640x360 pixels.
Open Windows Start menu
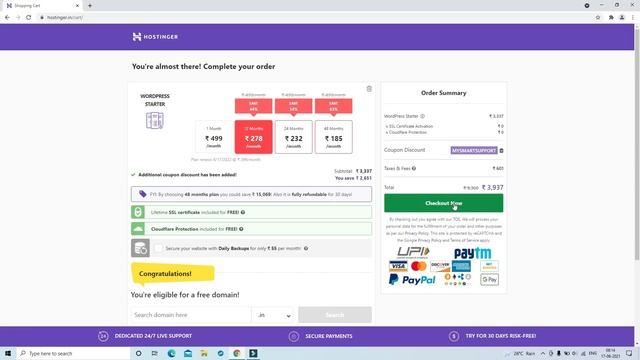click(x=8, y=353)
